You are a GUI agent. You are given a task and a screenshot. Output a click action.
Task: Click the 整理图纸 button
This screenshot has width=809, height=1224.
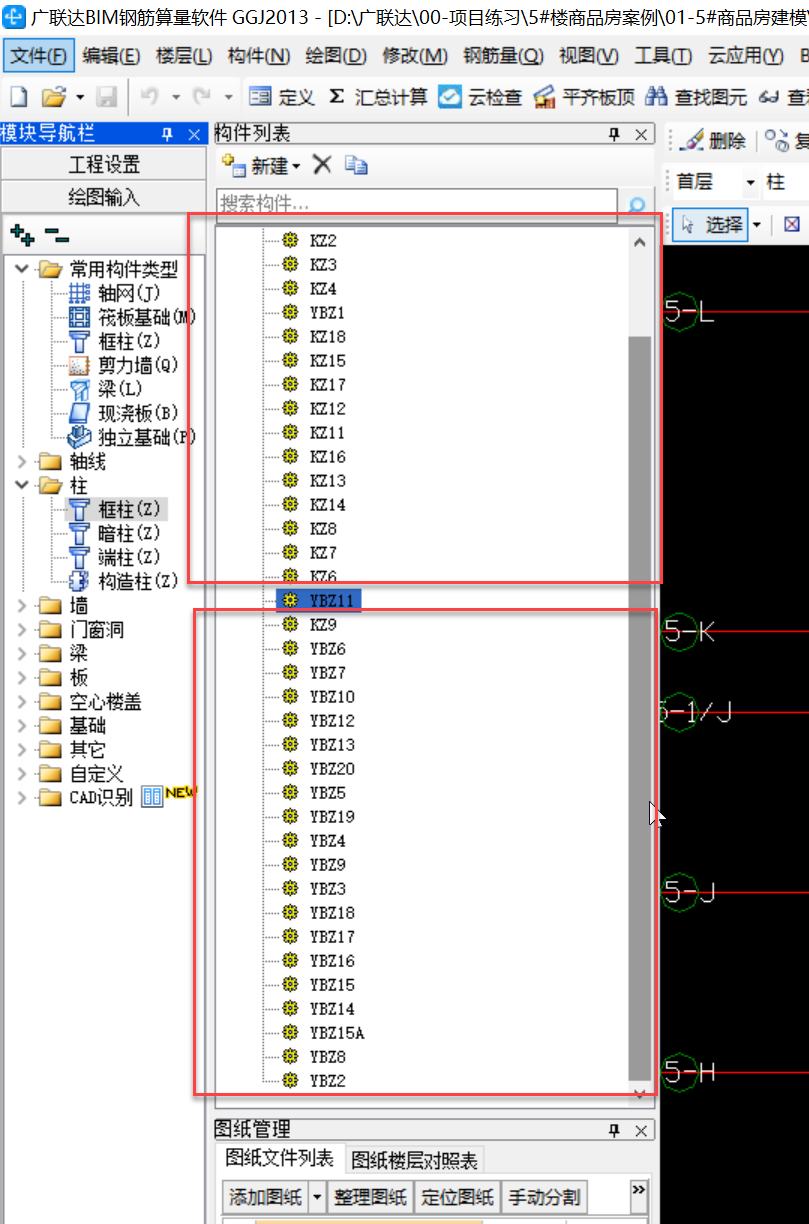(372, 1196)
